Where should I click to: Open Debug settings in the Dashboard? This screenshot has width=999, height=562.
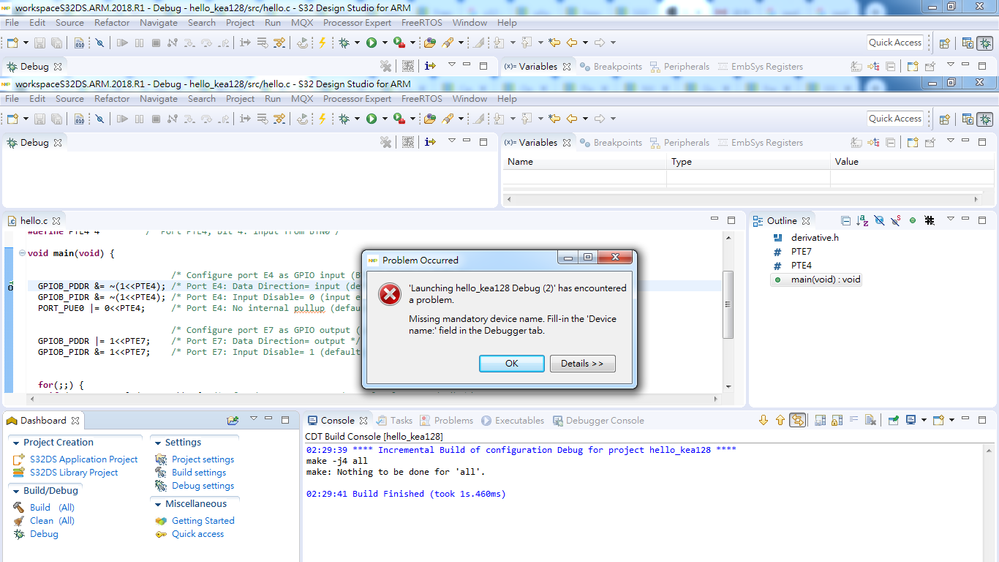coord(203,486)
